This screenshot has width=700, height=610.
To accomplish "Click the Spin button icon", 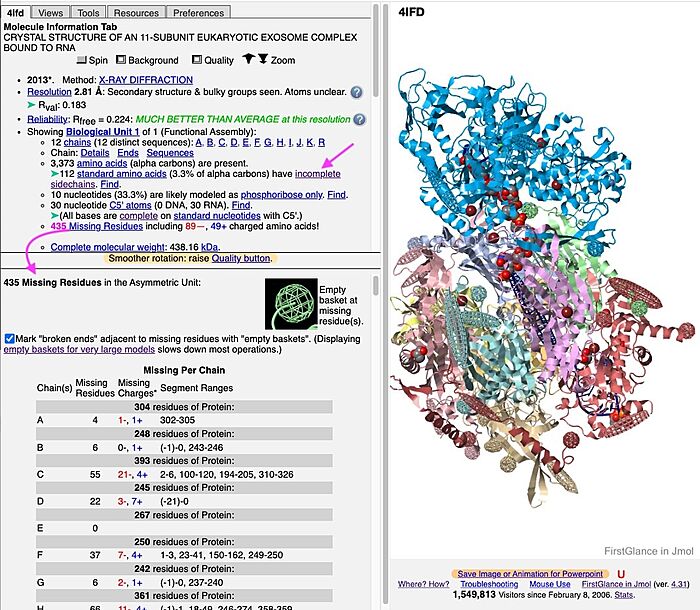I will click(x=83, y=61).
